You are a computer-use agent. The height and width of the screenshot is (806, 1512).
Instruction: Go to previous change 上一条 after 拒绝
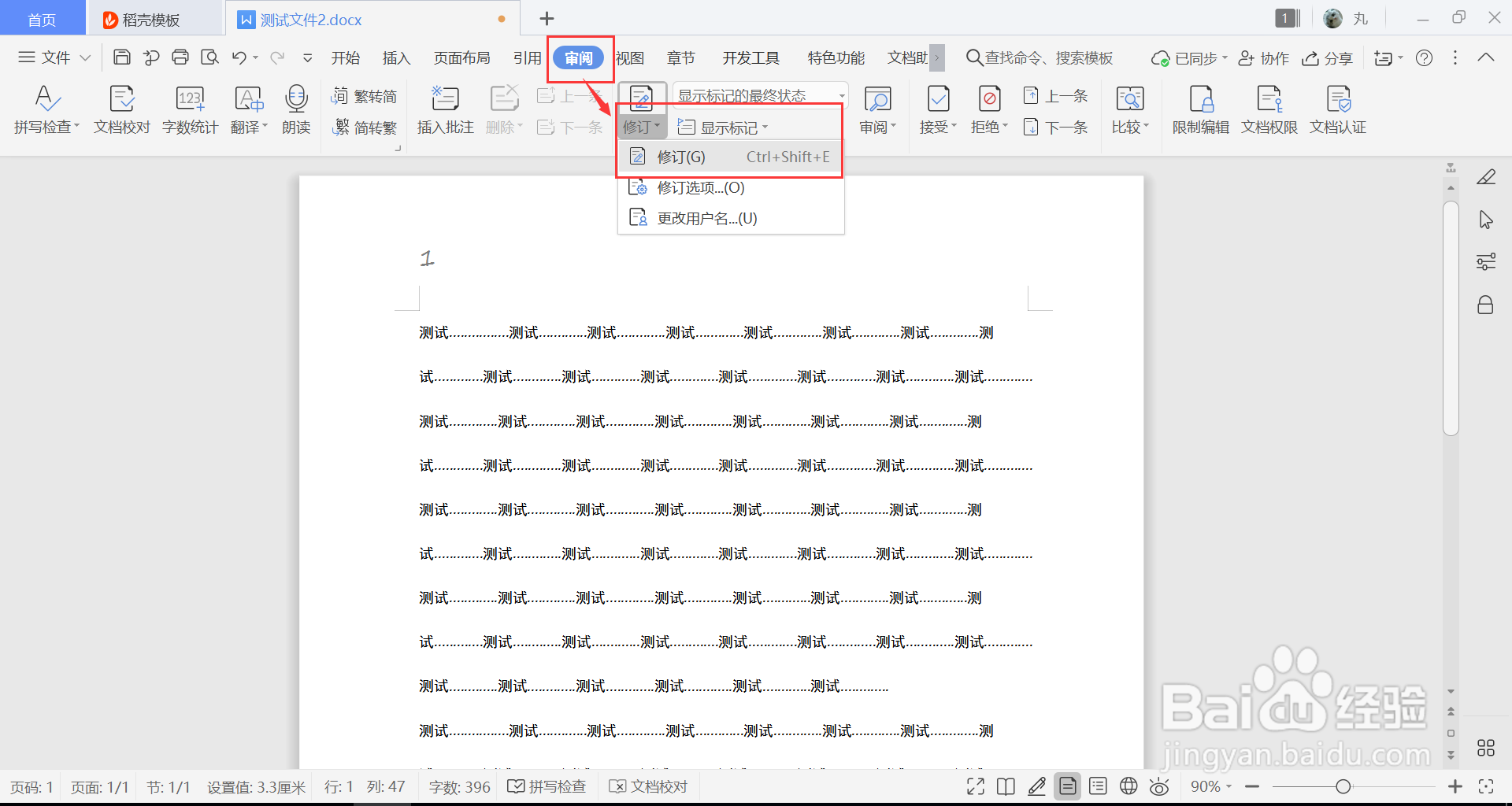click(1055, 96)
